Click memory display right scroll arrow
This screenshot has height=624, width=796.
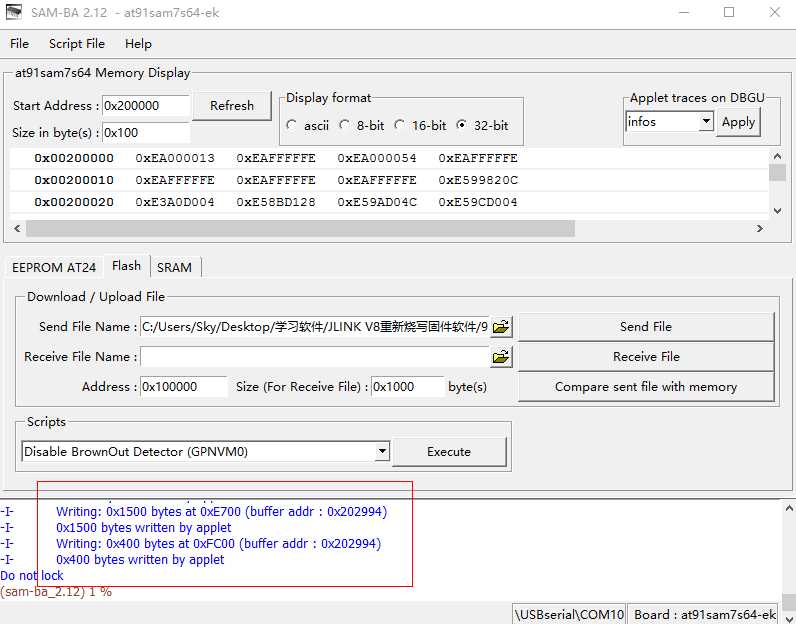(x=759, y=228)
